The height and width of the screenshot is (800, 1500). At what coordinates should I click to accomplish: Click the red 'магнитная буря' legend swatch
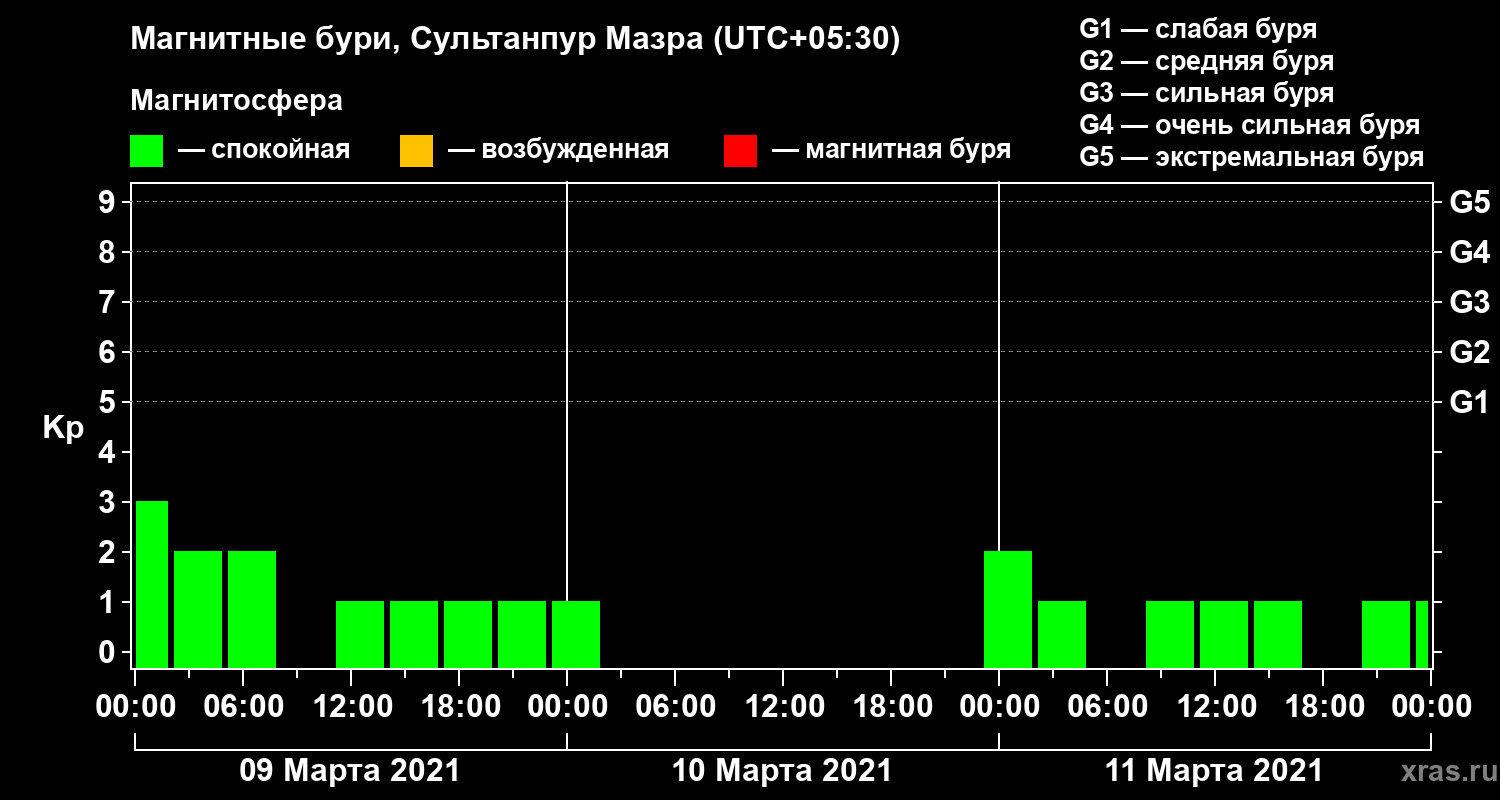740,150
